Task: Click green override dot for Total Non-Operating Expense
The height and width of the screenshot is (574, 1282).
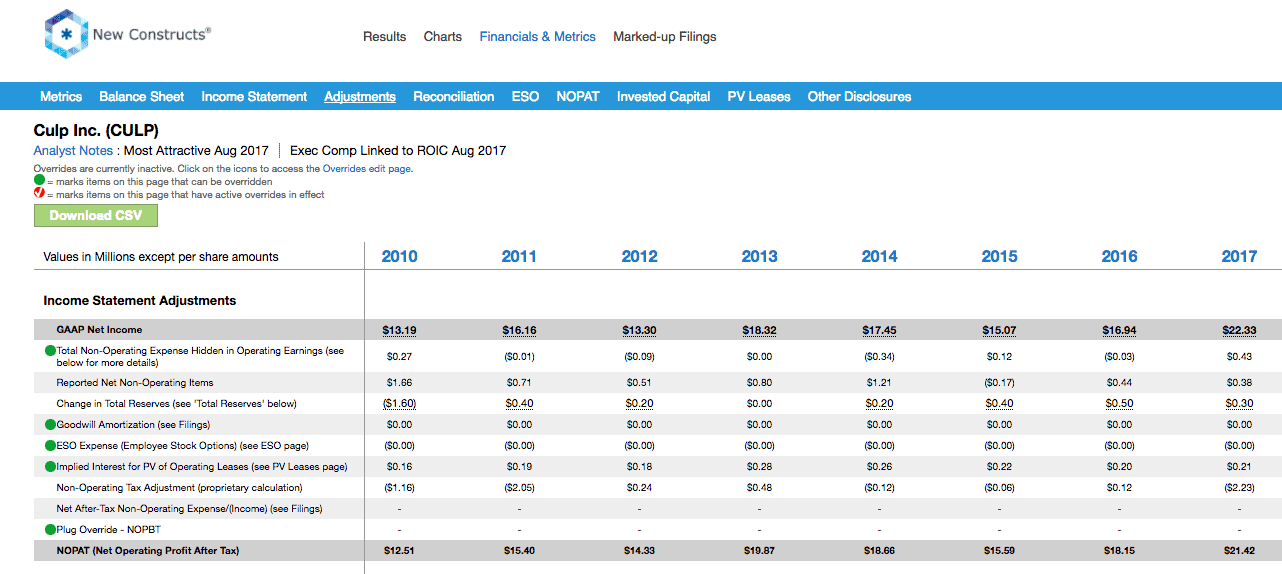Action: click(x=50, y=351)
